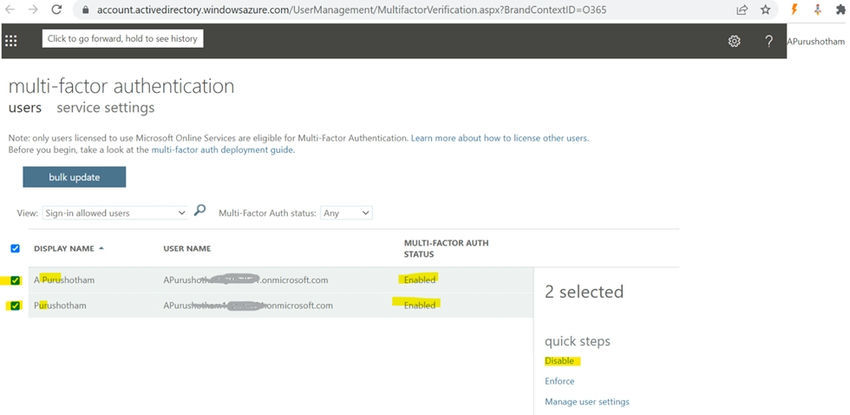Viewport: 850px width, 415px height.
Task: Uncheck the Purushotham user row checkbox
Action: [x=15, y=306]
